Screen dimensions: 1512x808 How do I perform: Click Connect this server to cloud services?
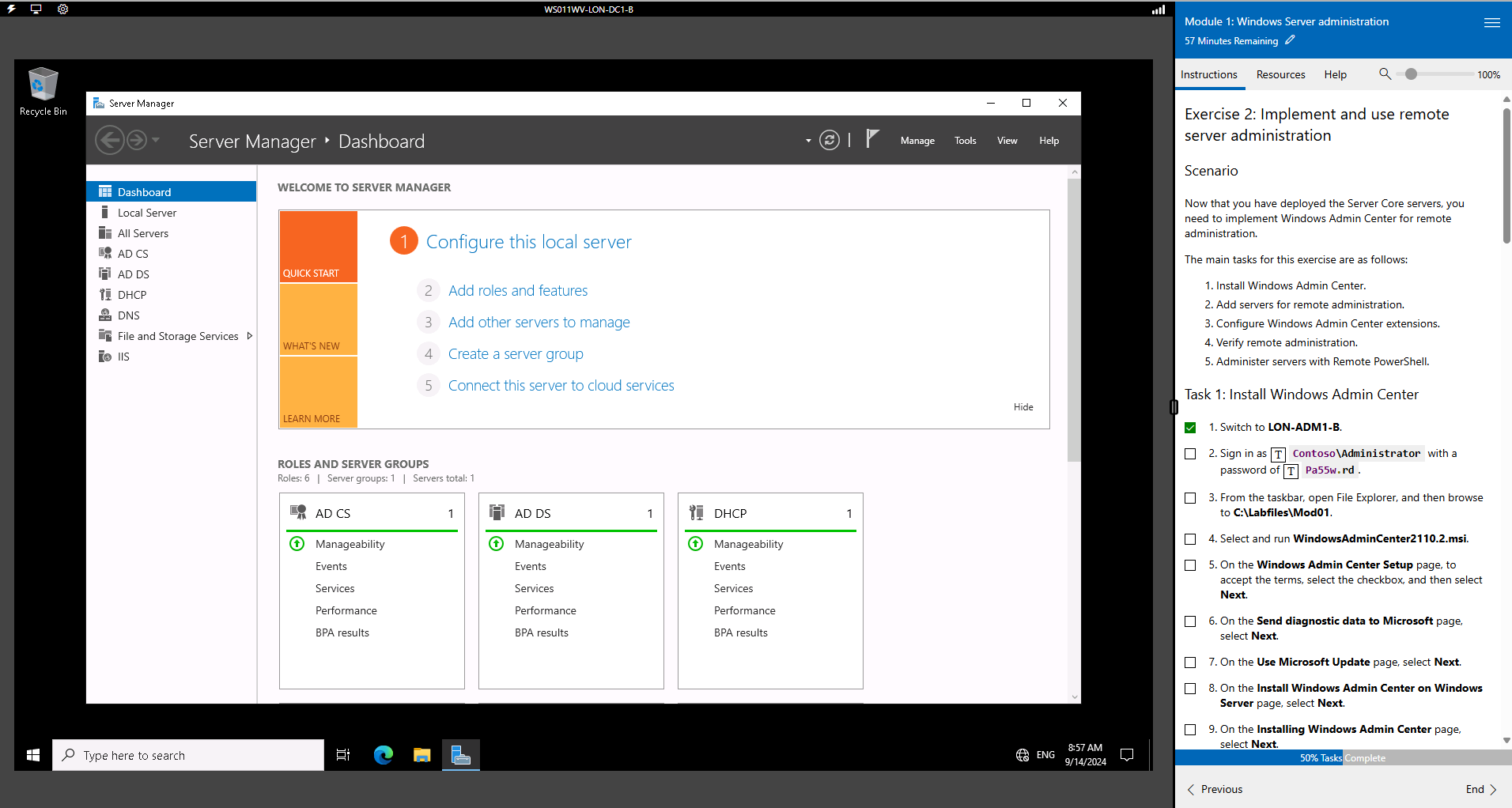561,385
